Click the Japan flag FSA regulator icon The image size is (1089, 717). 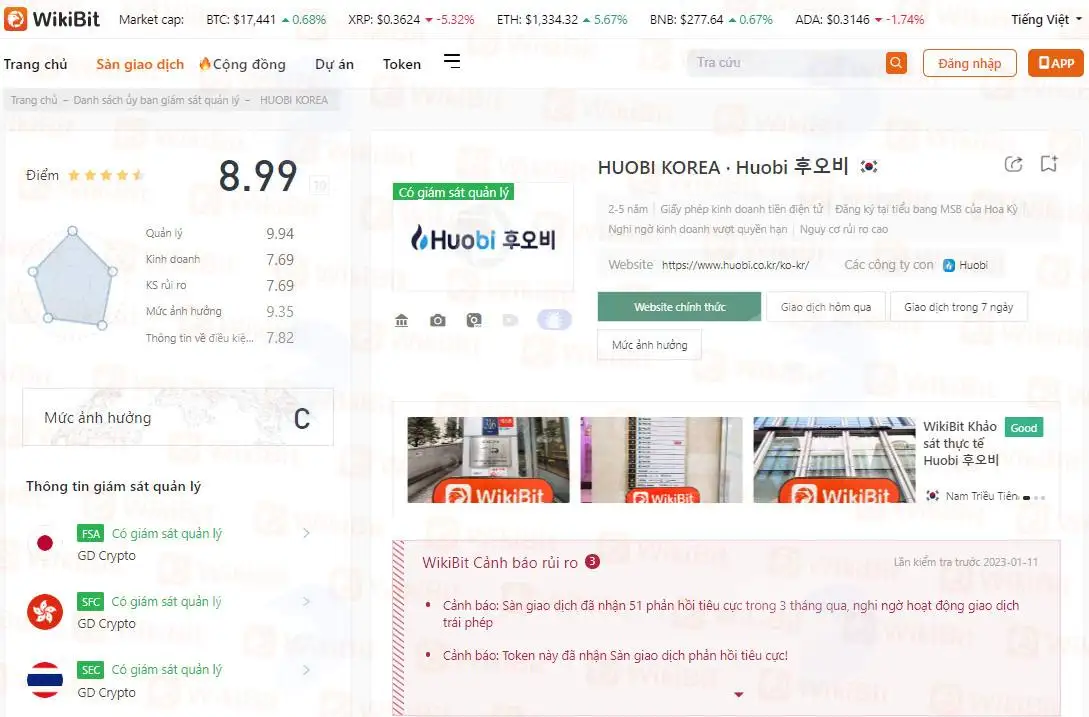(x=45, y=543)
